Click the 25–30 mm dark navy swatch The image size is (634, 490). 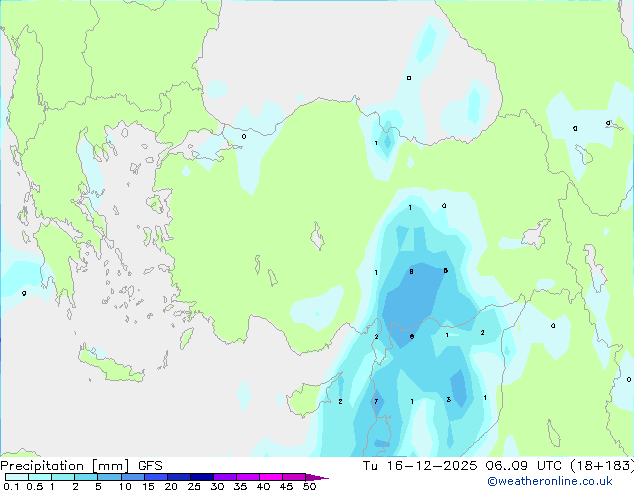(x=201, y=477)
